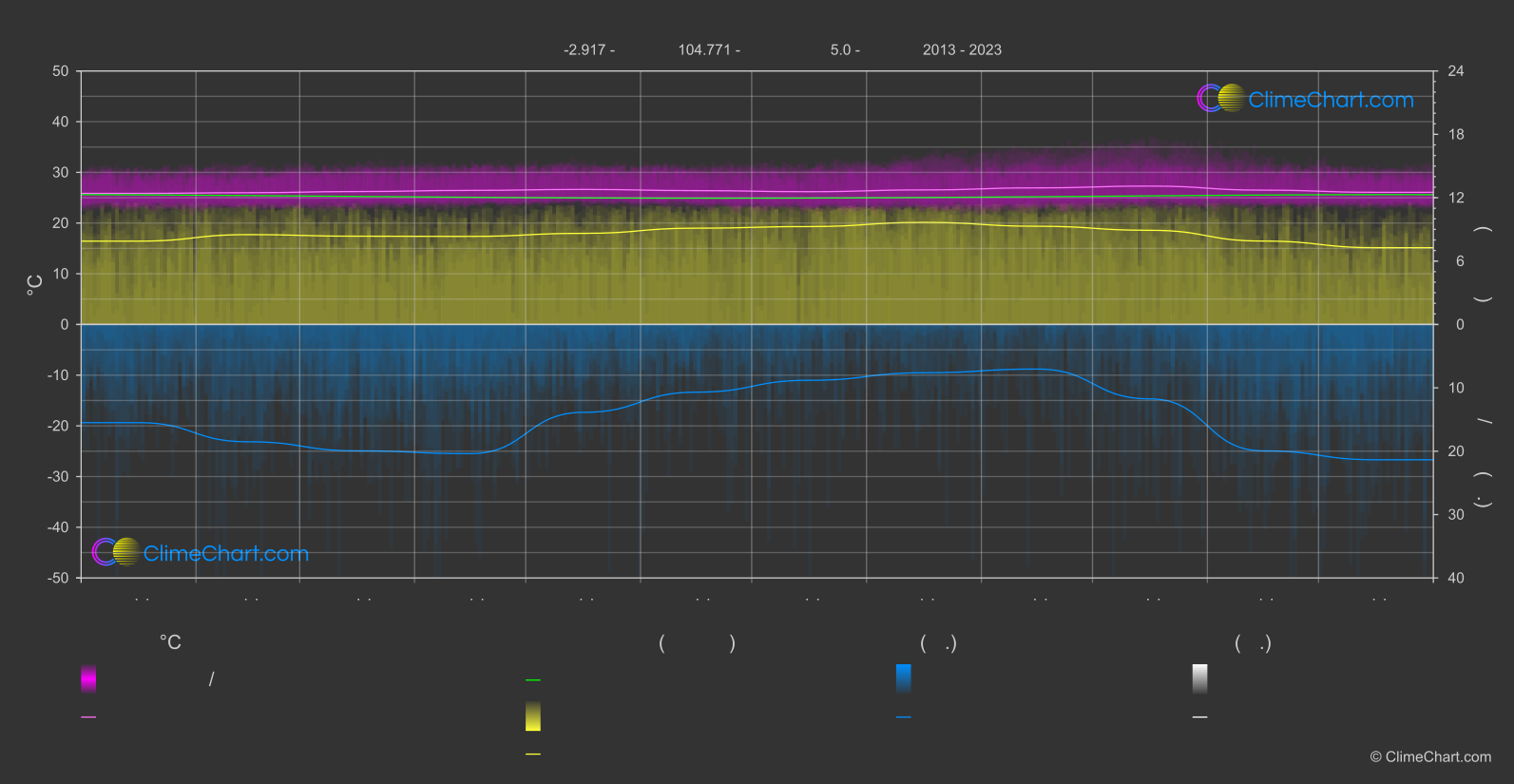Select the '-2.917 -' latitude value
The width and height of the screenshot is (1514, 784).
[589, 49]
